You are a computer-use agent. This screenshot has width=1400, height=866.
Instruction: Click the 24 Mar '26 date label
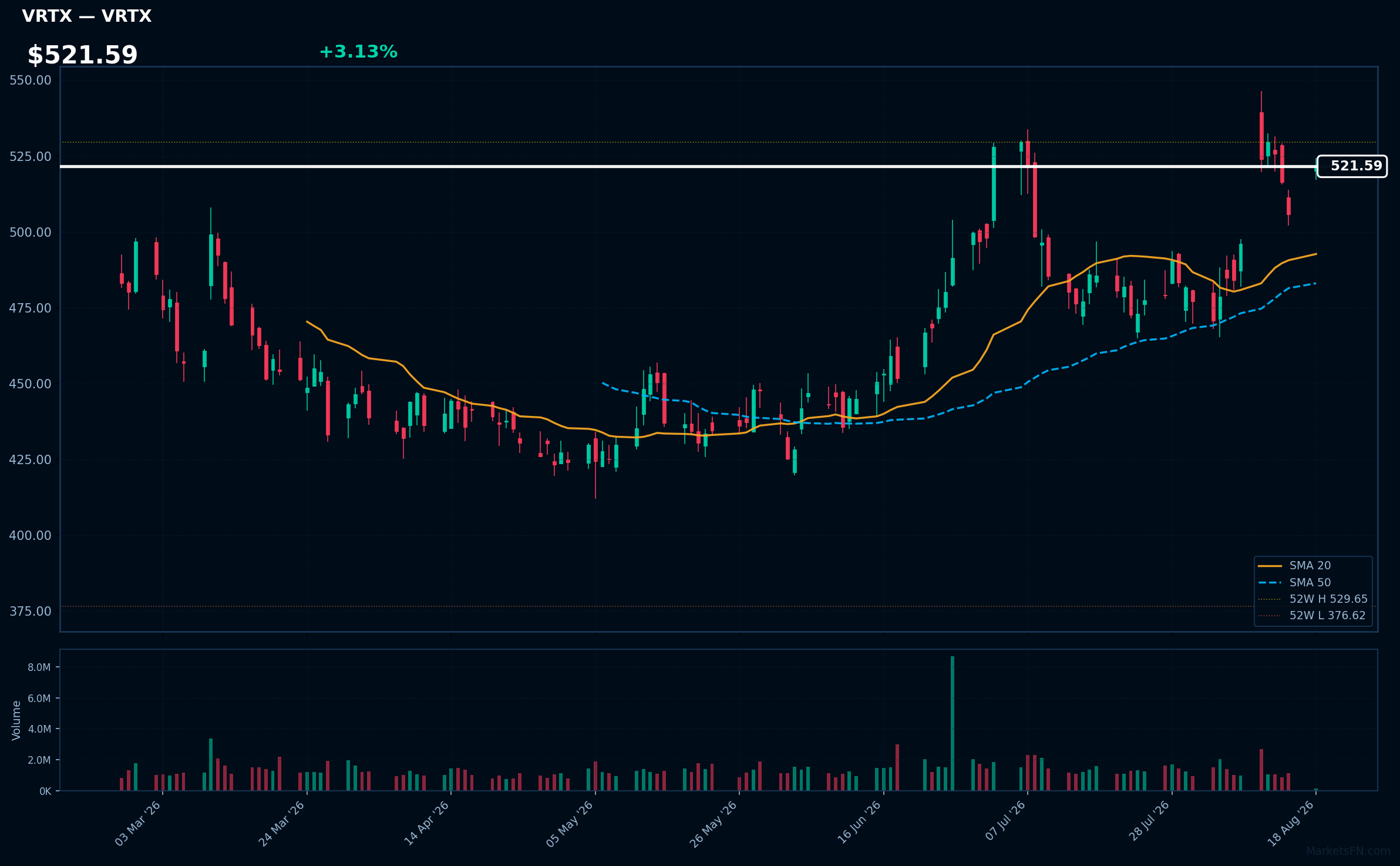click(x=282, y=824)
